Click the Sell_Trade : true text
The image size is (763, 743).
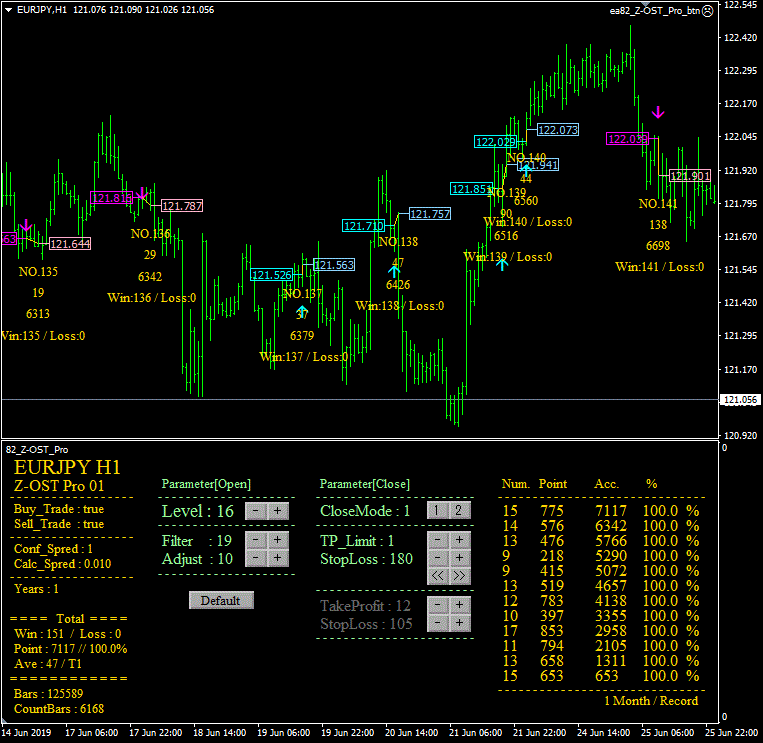59,524
